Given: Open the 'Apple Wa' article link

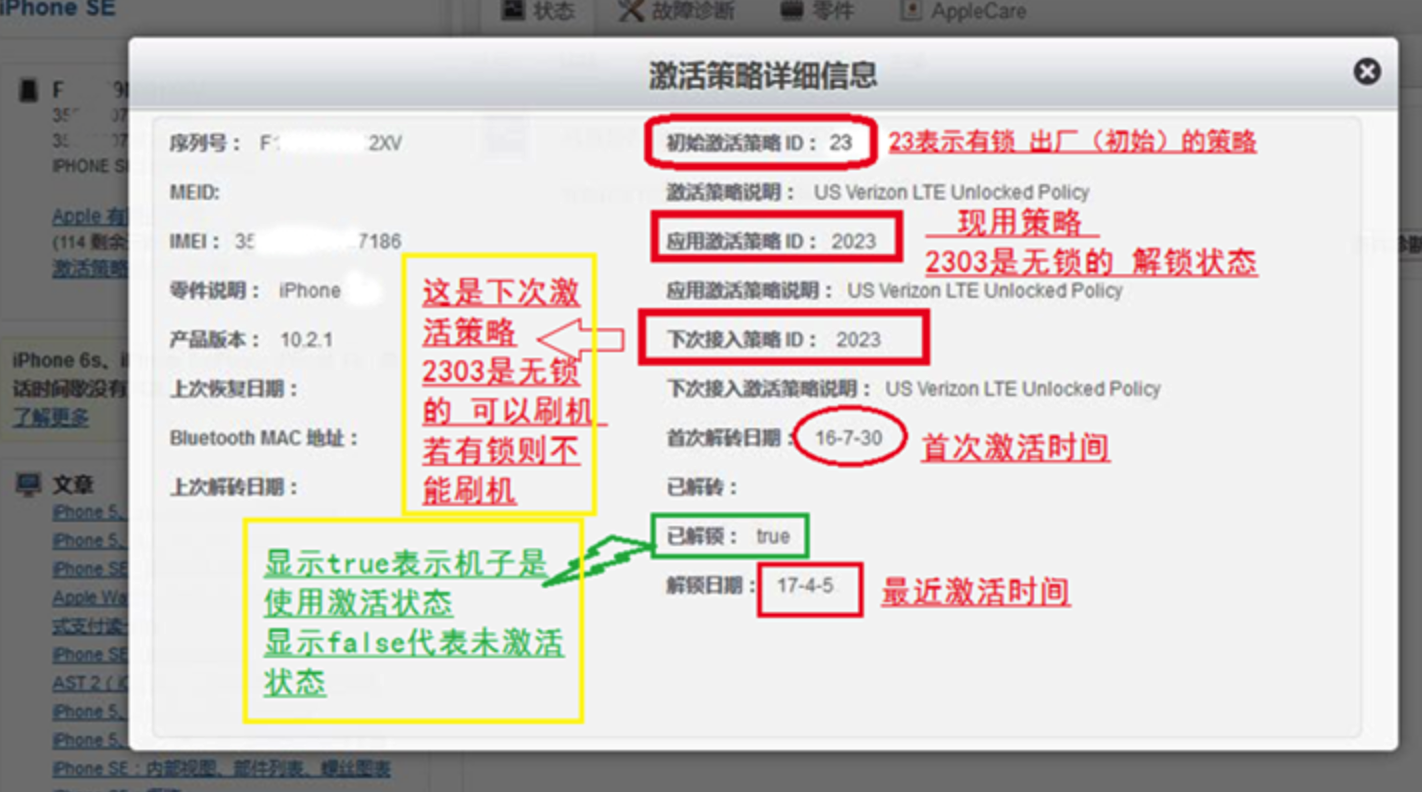Looking at the screenshot, I should pos(90,598).
